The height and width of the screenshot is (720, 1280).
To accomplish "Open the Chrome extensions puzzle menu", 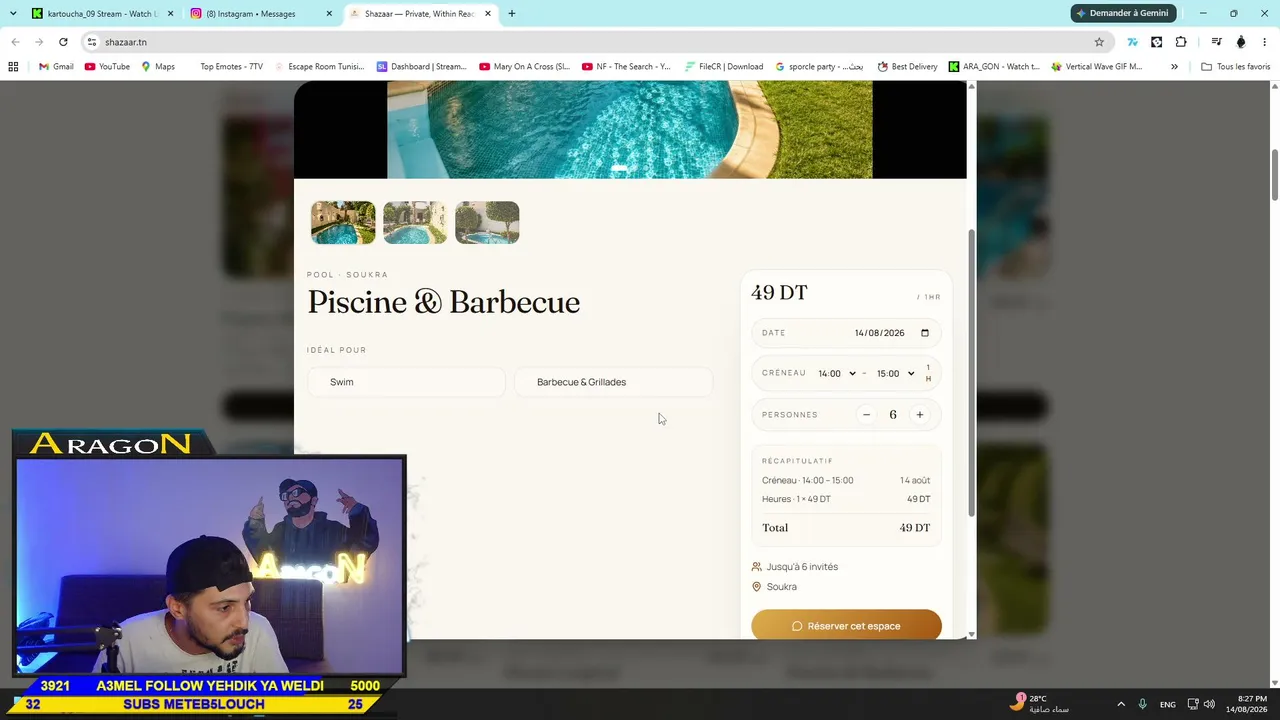I will point(1181,42).
